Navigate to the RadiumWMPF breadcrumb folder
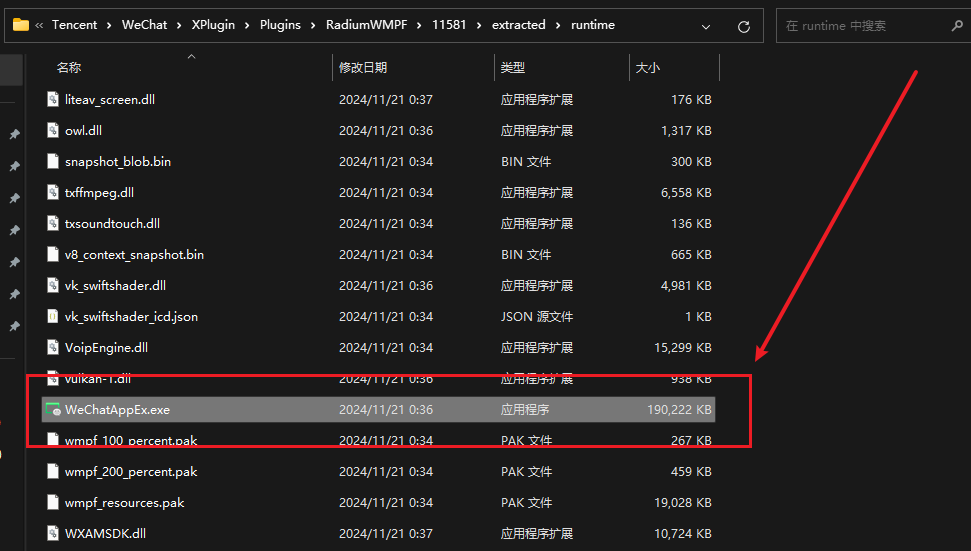Screen dimensions: 971x551 pos(367,25)
